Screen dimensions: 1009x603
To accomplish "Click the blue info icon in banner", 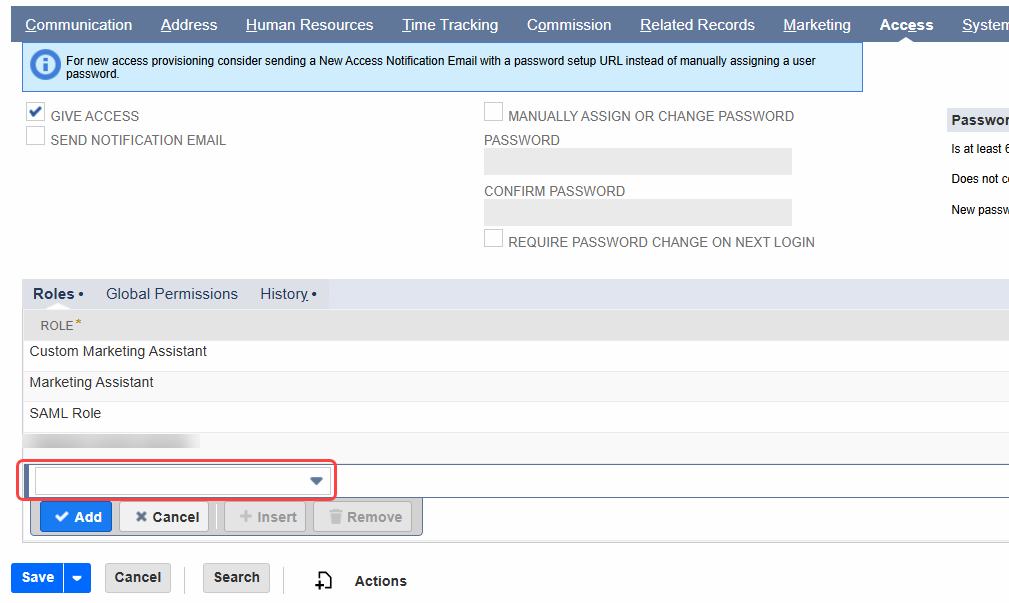I will click(x=45, y=66).
